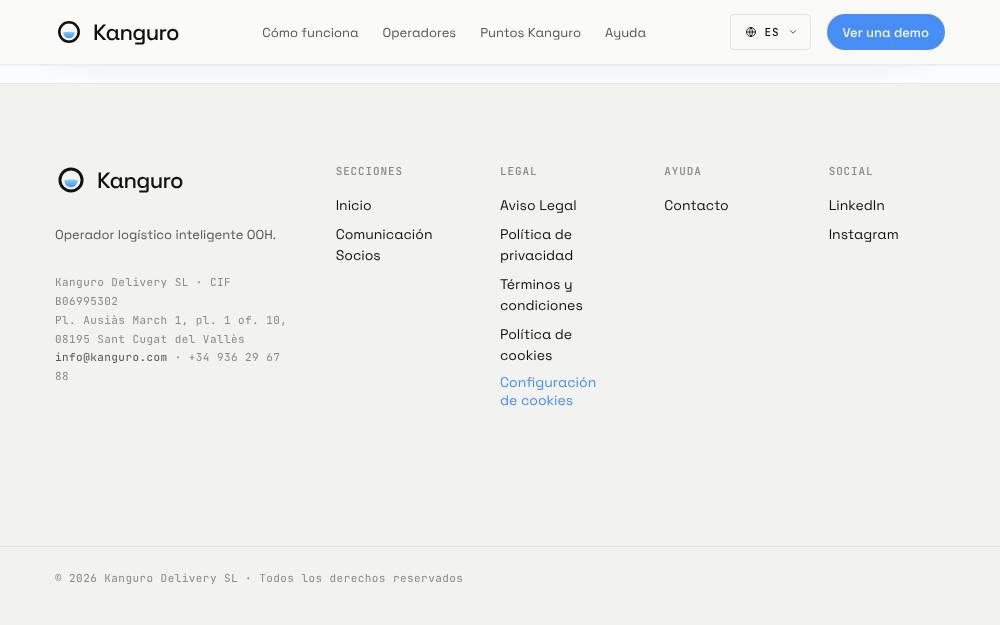Image resolution: width=1000 pixels, height=625 pixels.
Task: Click the Kanguro logo icon in the header
Action: 69,32
